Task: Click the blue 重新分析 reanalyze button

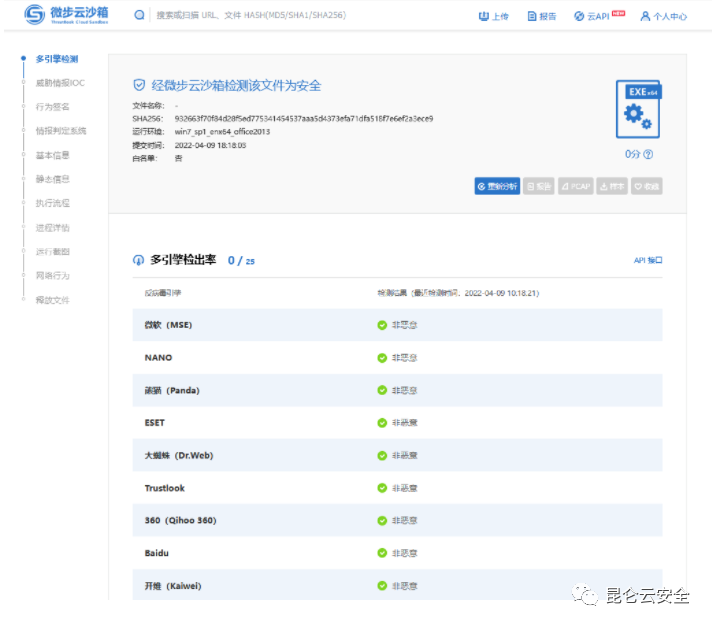Action: pos(497,186)
